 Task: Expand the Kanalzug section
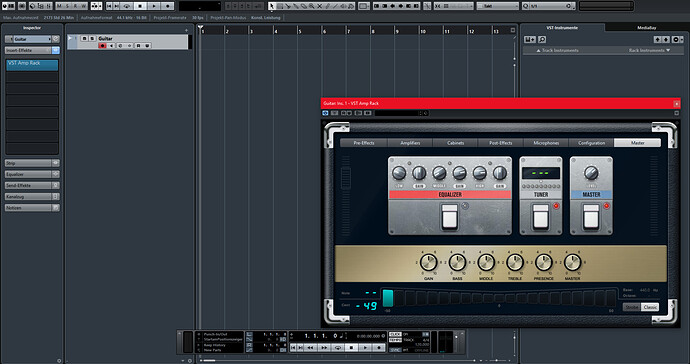click(29, 197)
